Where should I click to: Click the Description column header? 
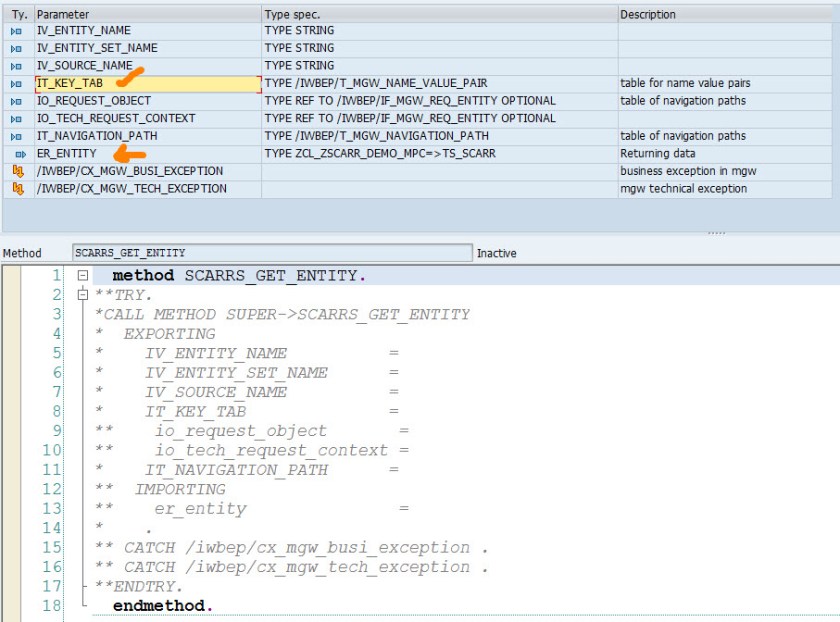coord(725,14)
